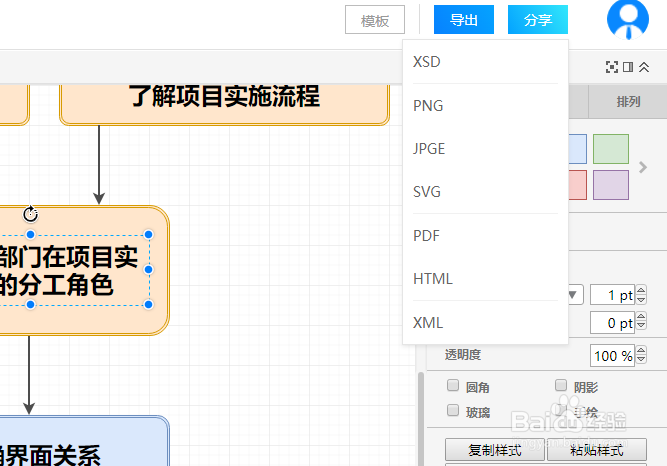The height and width of the screenshot is (466, 667).
Task: Export as PNG image
Action: pos(485,106)
